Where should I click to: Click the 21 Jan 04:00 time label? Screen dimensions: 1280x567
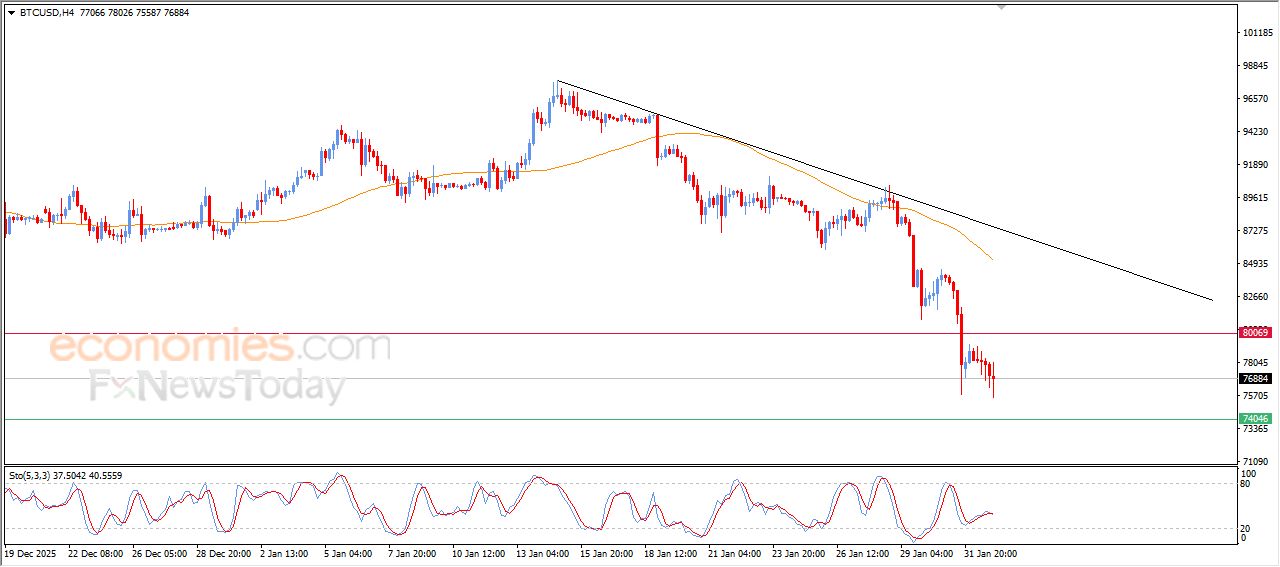pos(735,553)
